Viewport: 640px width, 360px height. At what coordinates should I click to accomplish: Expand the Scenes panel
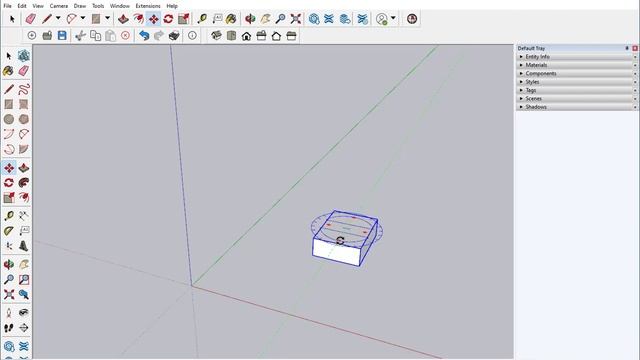tap(577, 98)
